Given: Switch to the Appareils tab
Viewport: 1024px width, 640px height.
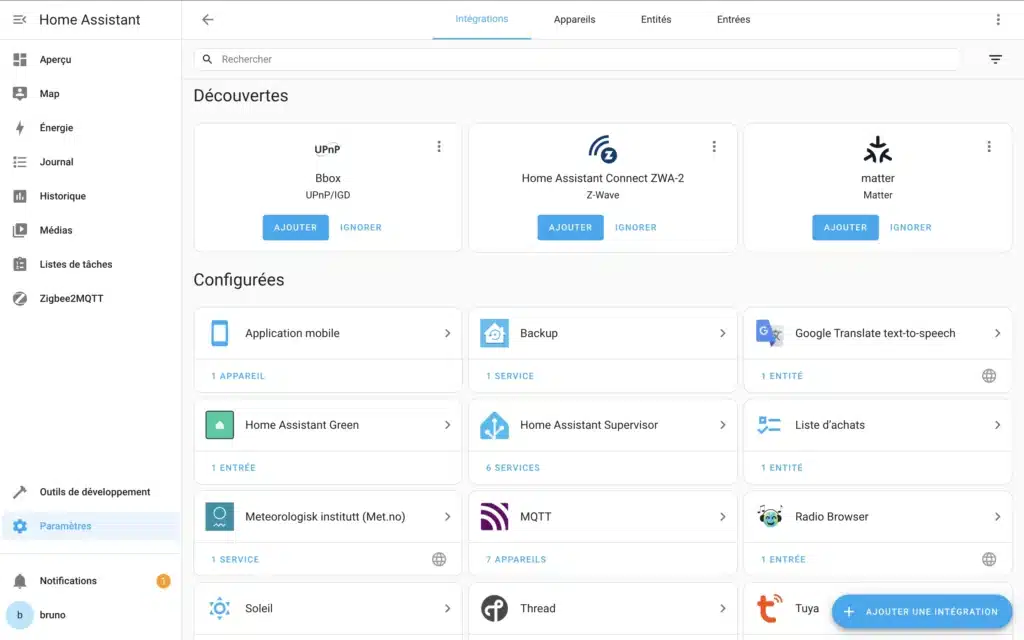Looking at the screenshot, I should (x=574, y=20).
